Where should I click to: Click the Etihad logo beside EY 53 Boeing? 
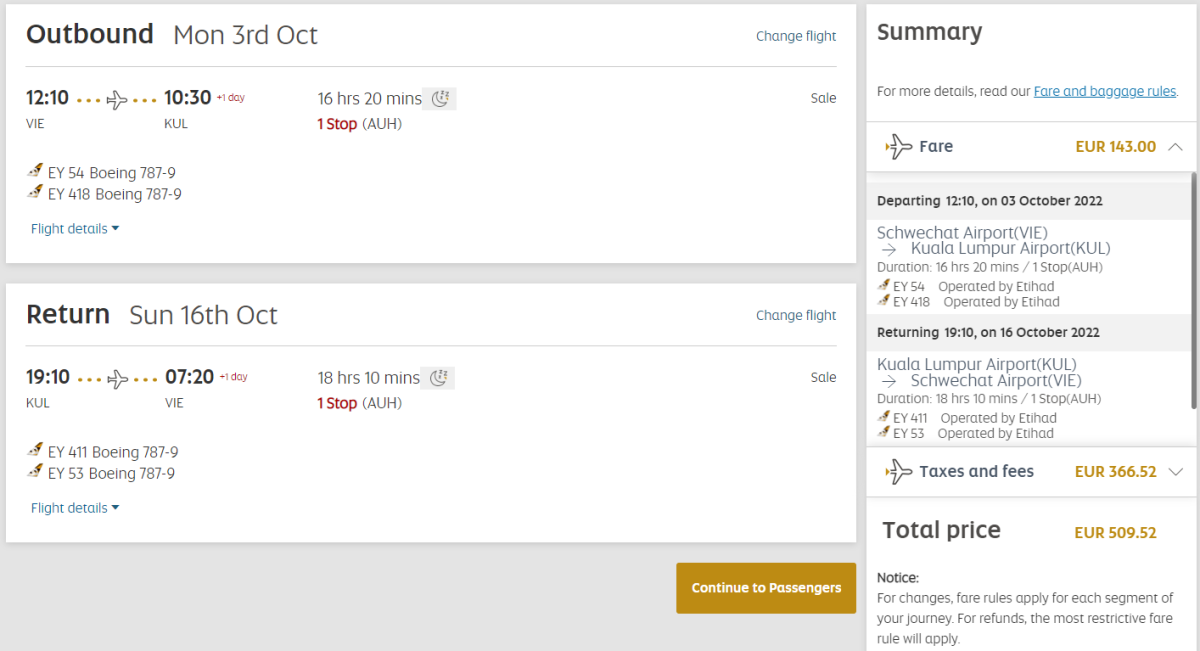(36, 472)
